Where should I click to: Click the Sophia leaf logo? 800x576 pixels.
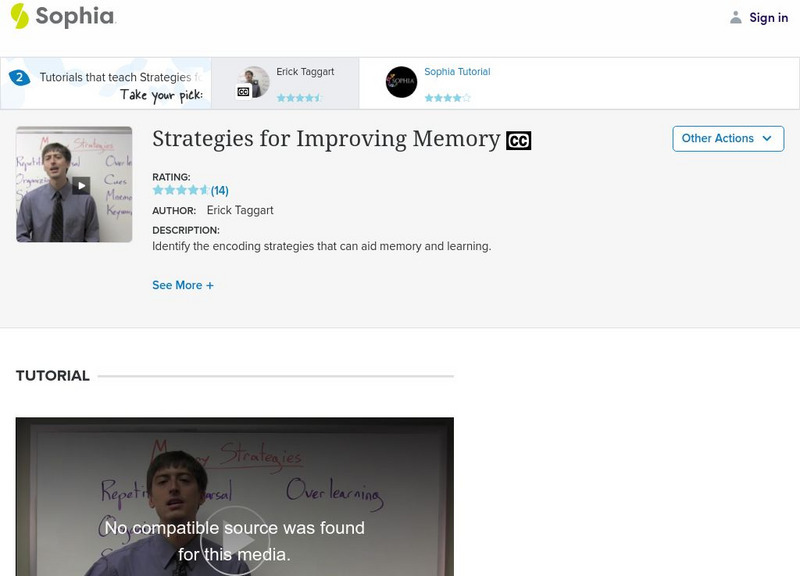pyautogui.click(x=18, y=16)
